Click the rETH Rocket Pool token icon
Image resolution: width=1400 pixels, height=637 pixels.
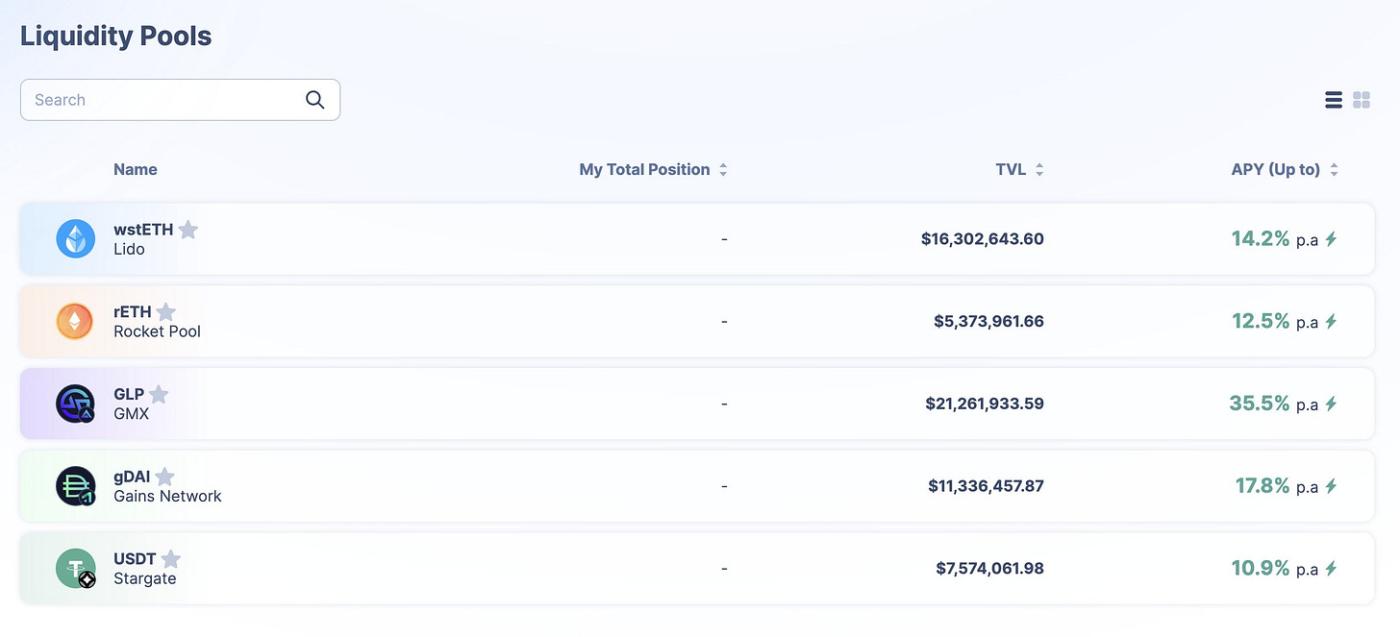(75, 321)
